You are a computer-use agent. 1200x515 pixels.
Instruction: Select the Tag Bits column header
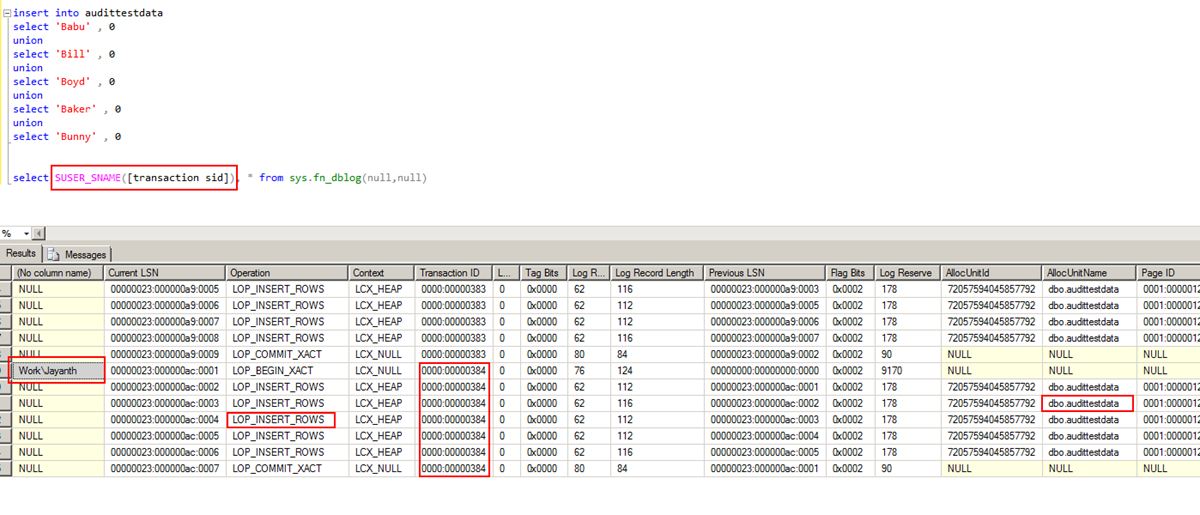pyautogui.click(x=545, y=272)
